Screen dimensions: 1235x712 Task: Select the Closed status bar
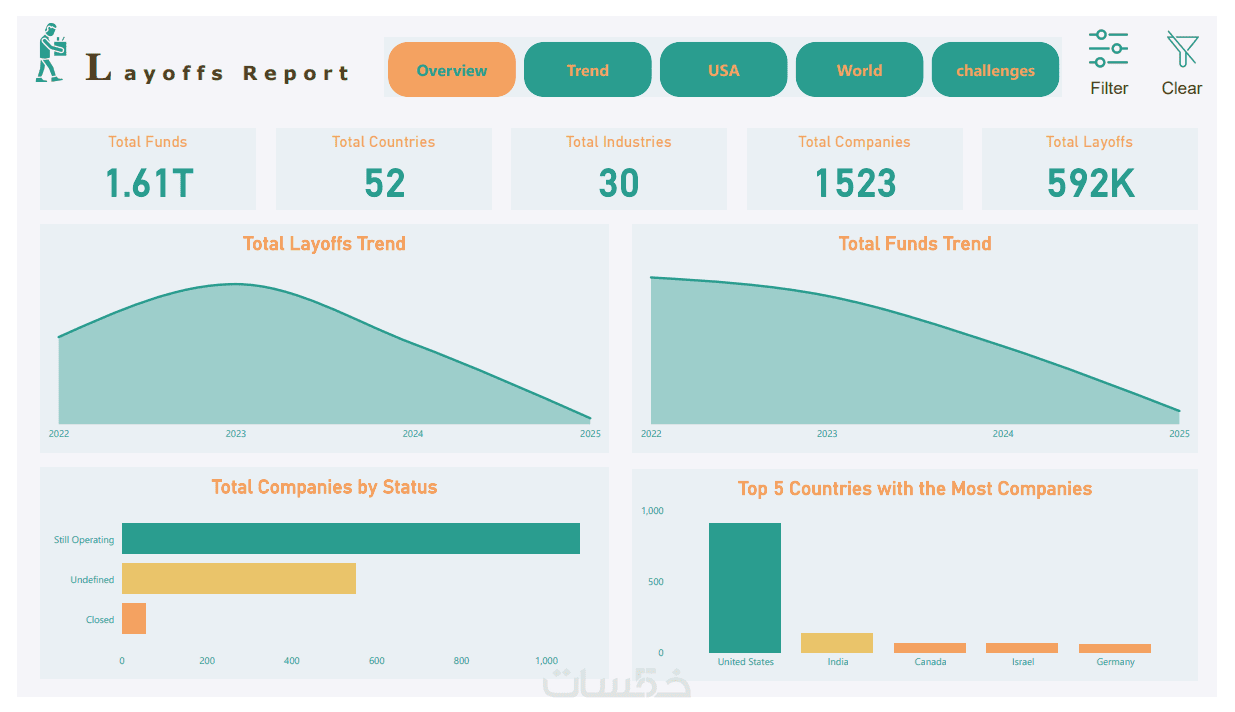134,619
